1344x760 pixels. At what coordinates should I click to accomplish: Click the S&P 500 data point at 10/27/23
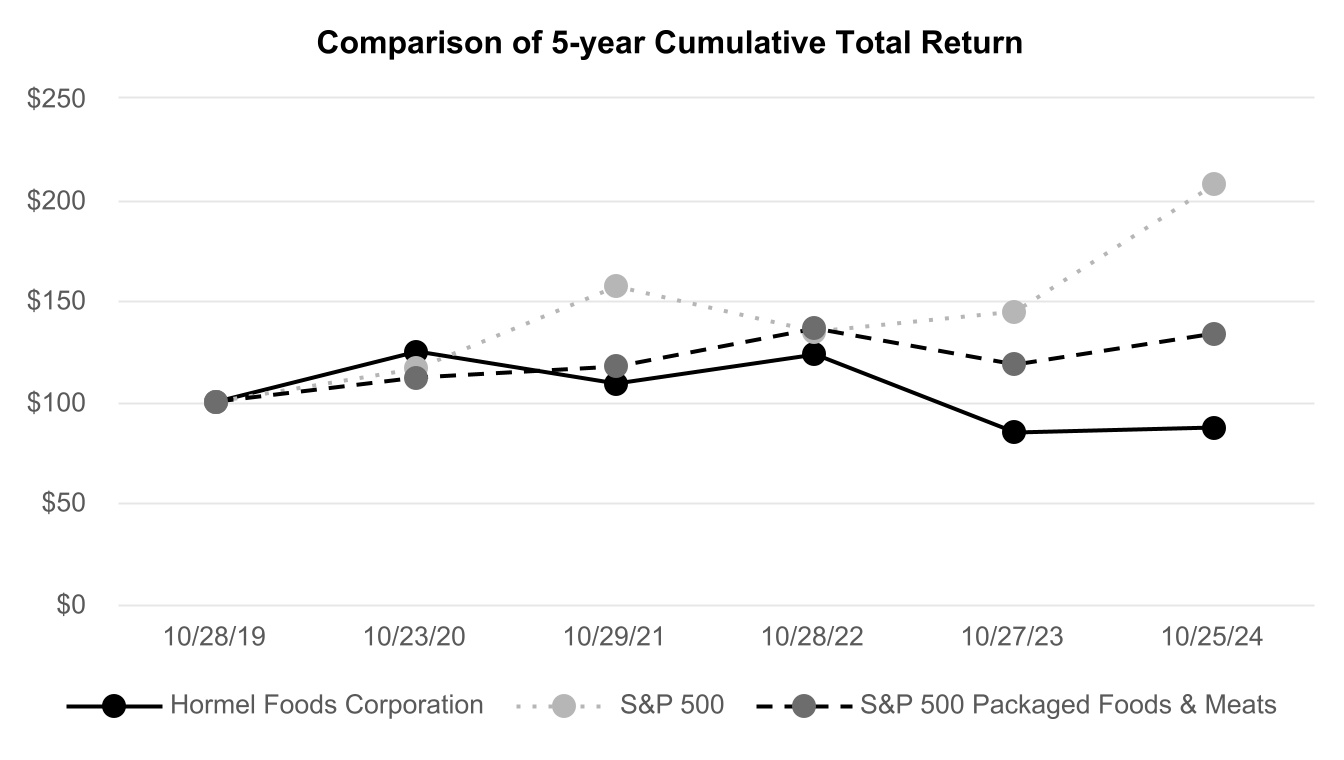(x=1014, y=312)
